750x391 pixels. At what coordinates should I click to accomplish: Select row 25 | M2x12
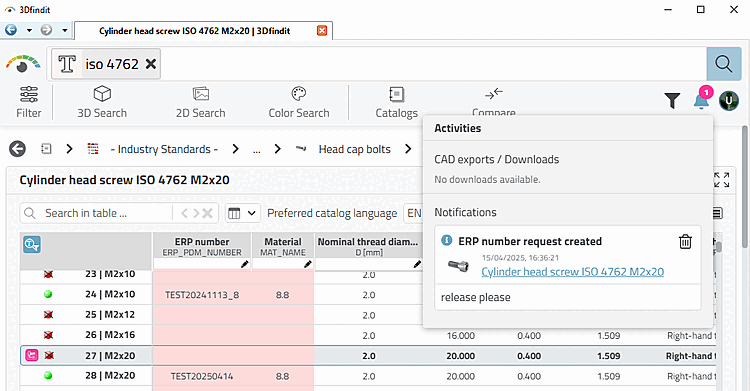coord(110,315)
